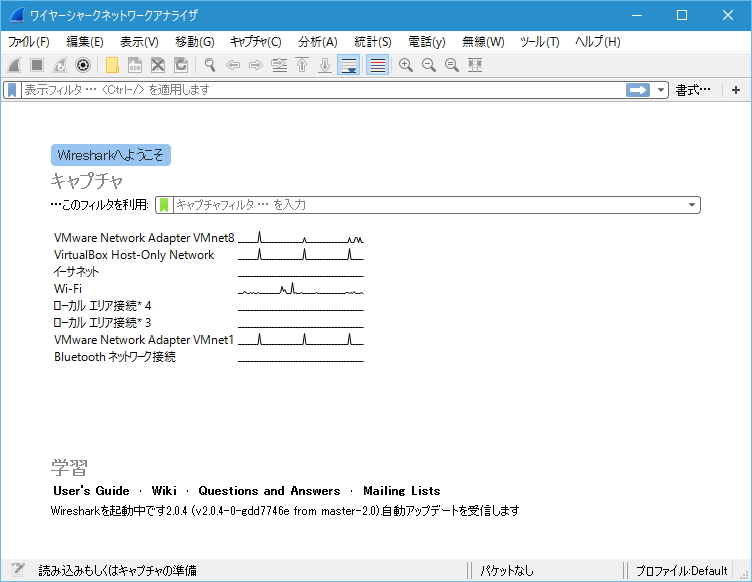Click into the capture filter input field
This screenshot has height=582, width=752.
[429, 205]
